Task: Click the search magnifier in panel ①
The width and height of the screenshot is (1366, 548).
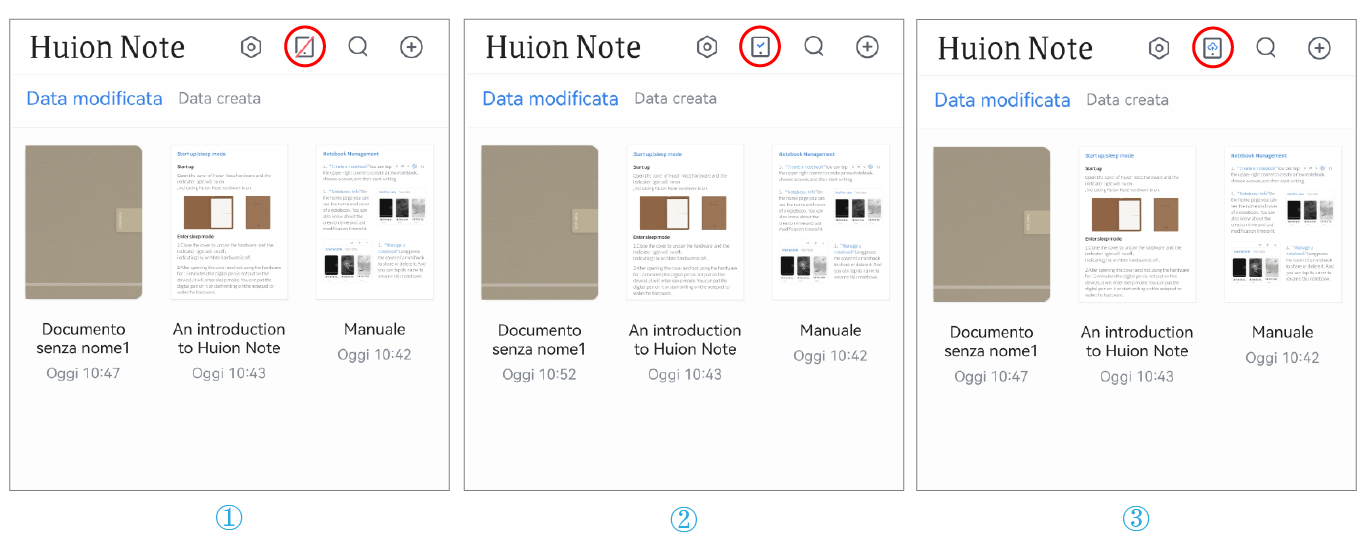Action: [358, 47]
